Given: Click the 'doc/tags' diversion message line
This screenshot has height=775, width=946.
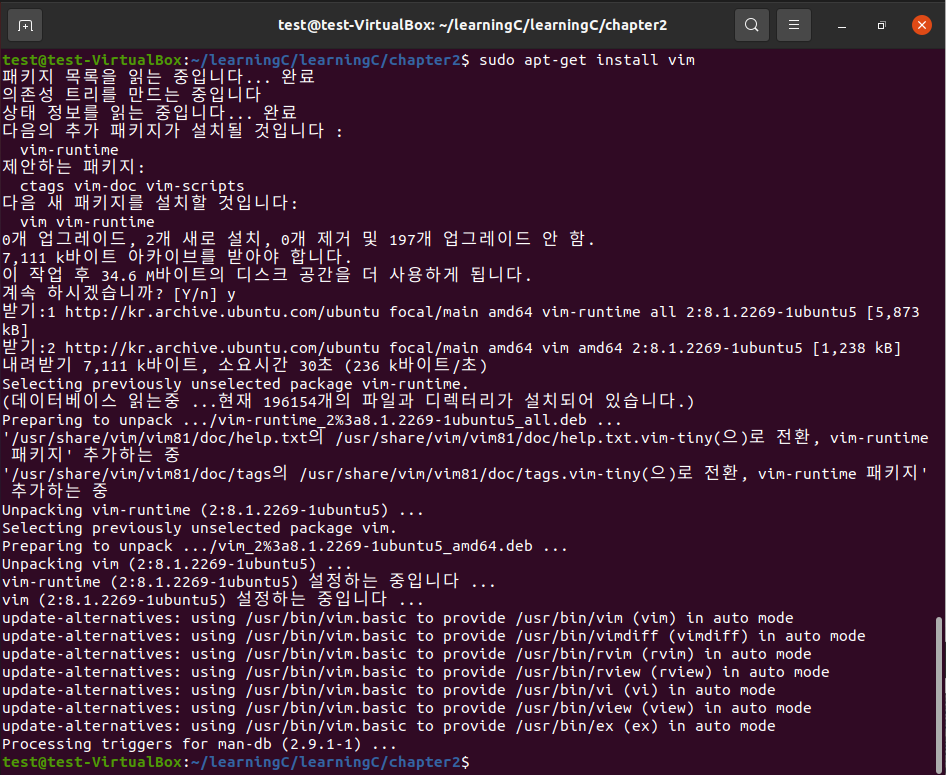Looking at the screenshot, I should pos(465,482).
